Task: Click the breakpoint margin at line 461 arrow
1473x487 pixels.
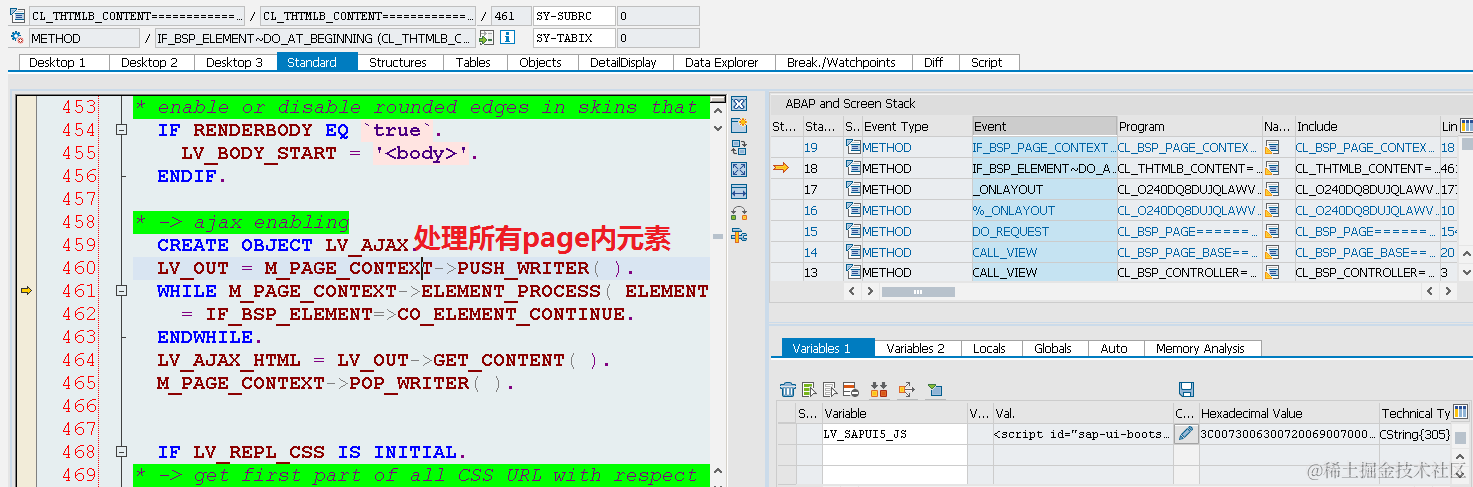Action: [27, 291]
